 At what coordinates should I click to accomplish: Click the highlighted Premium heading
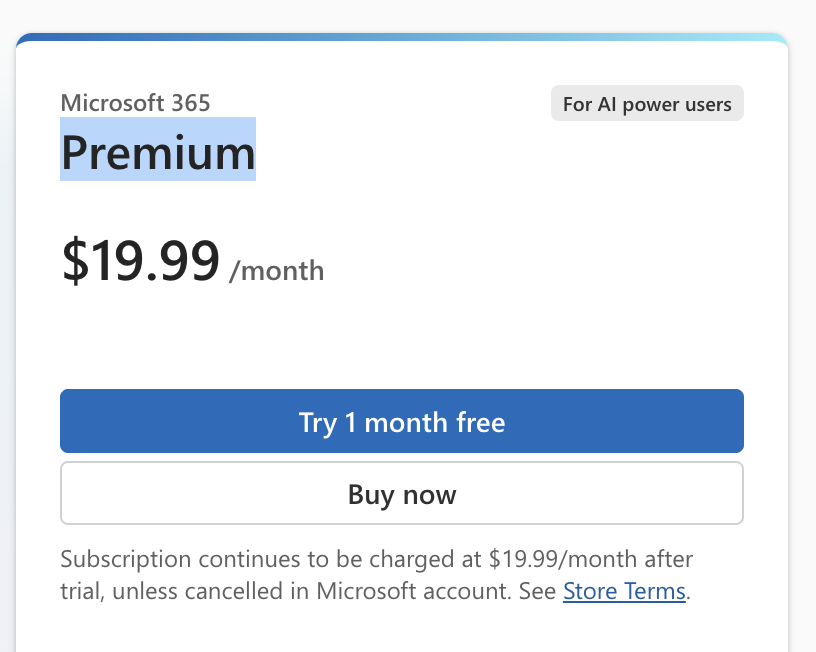point(158,152)
